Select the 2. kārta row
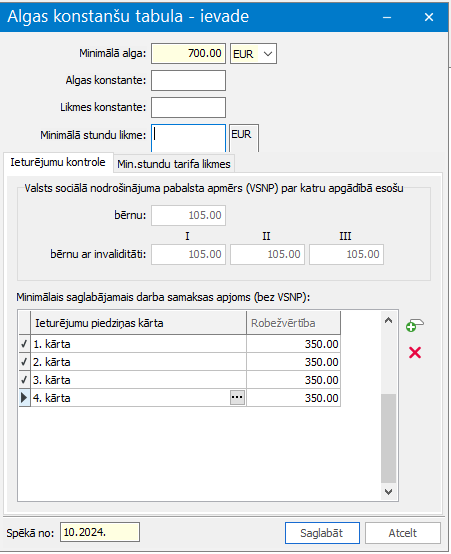 [x=180, y=362]
